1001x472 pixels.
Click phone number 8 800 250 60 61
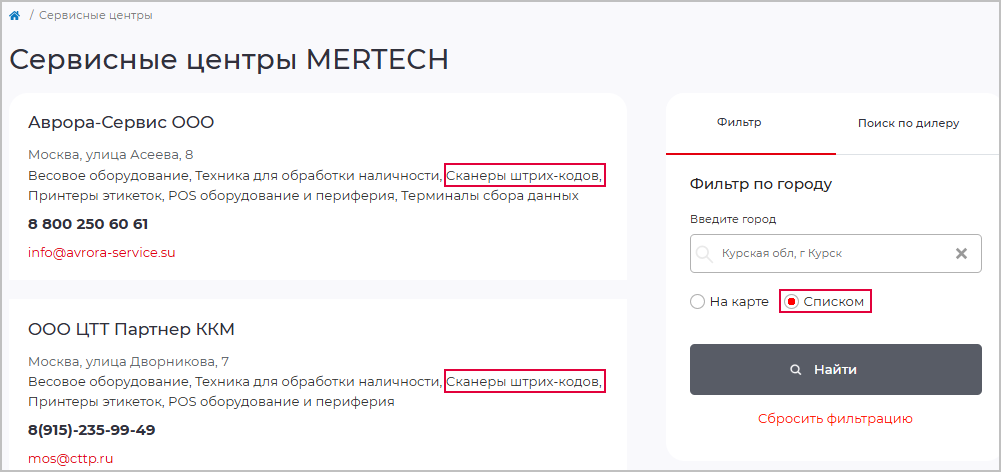coord(88,224)
